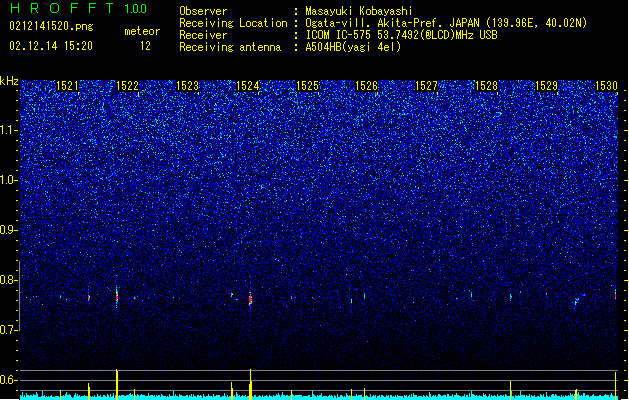Click the HROFFT program title
The image size is (629, 400).
click(x=62, y=8)
